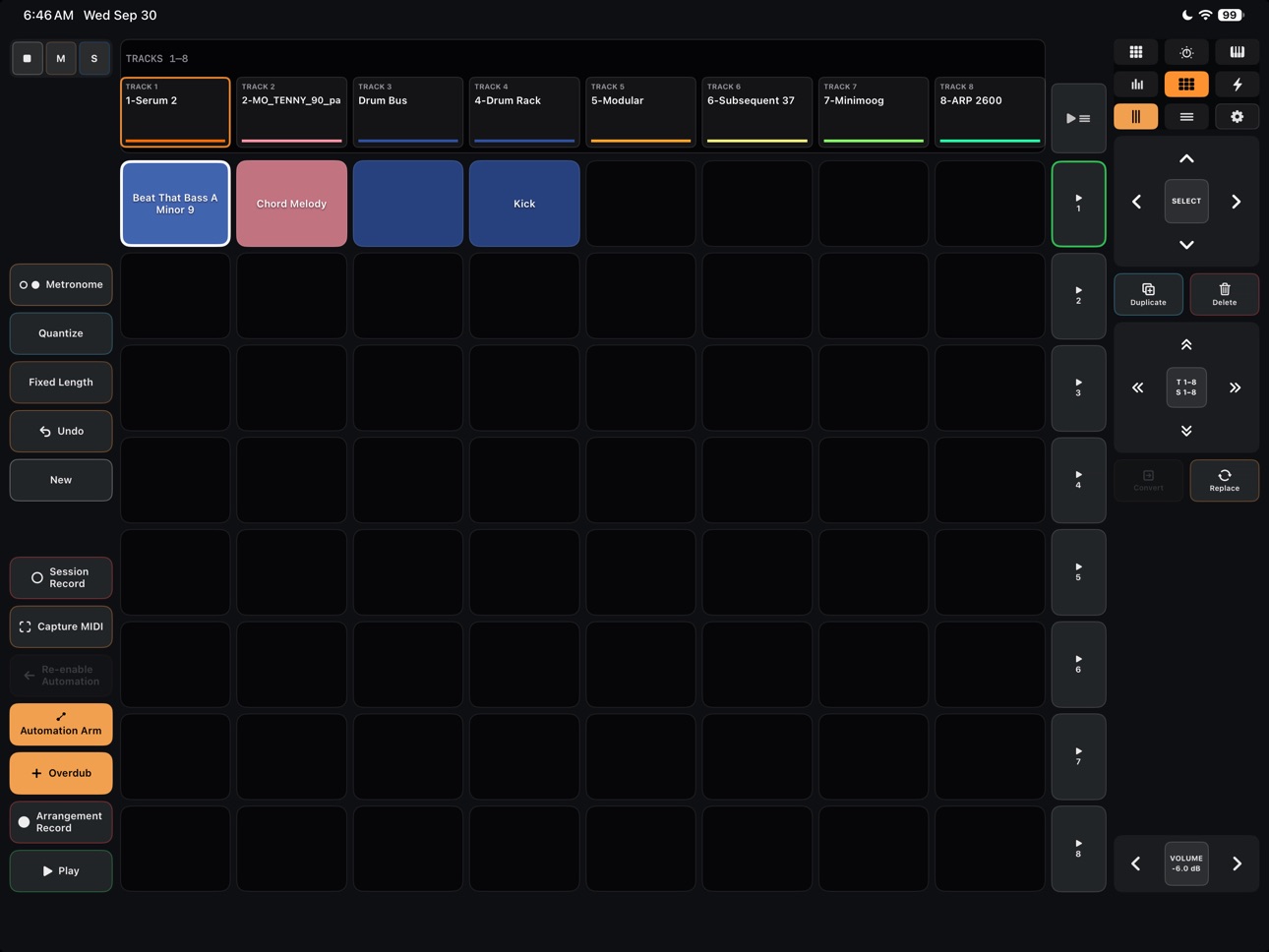Toggle Fixed Length
Image resolution: width=1269 pixels, height=952 pixels.
(x=61, y=383)
